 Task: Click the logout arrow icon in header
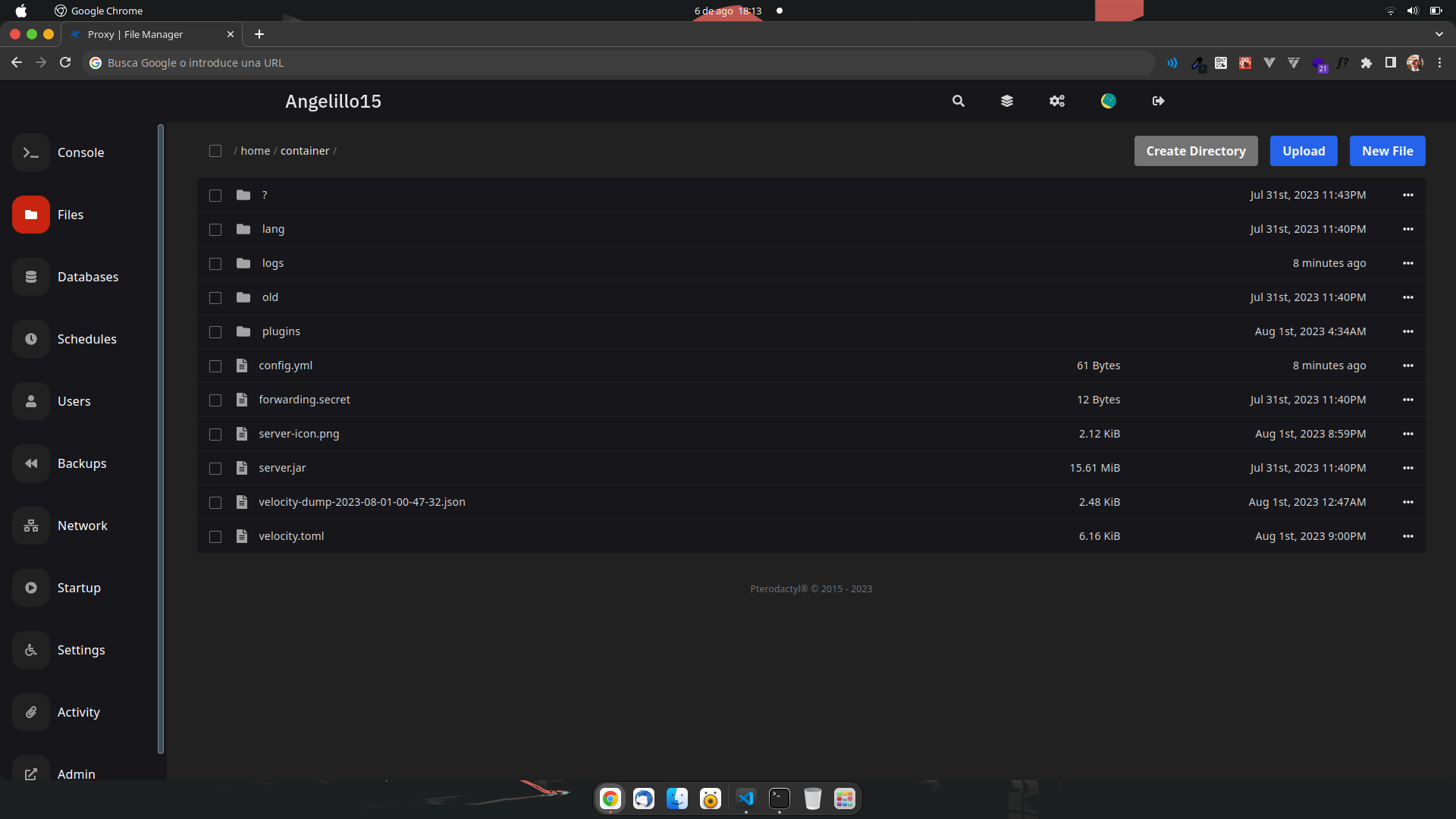click(1158, 101)
